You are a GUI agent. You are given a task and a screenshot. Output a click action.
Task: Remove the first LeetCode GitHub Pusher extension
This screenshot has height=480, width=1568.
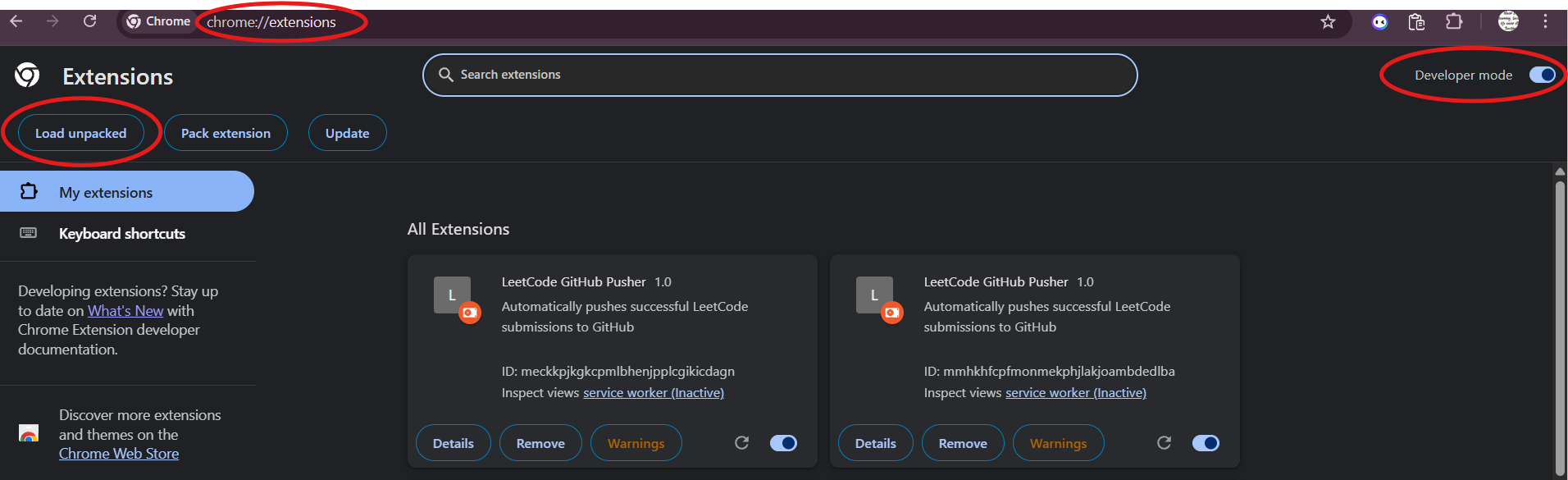click(x=540, y=443)
